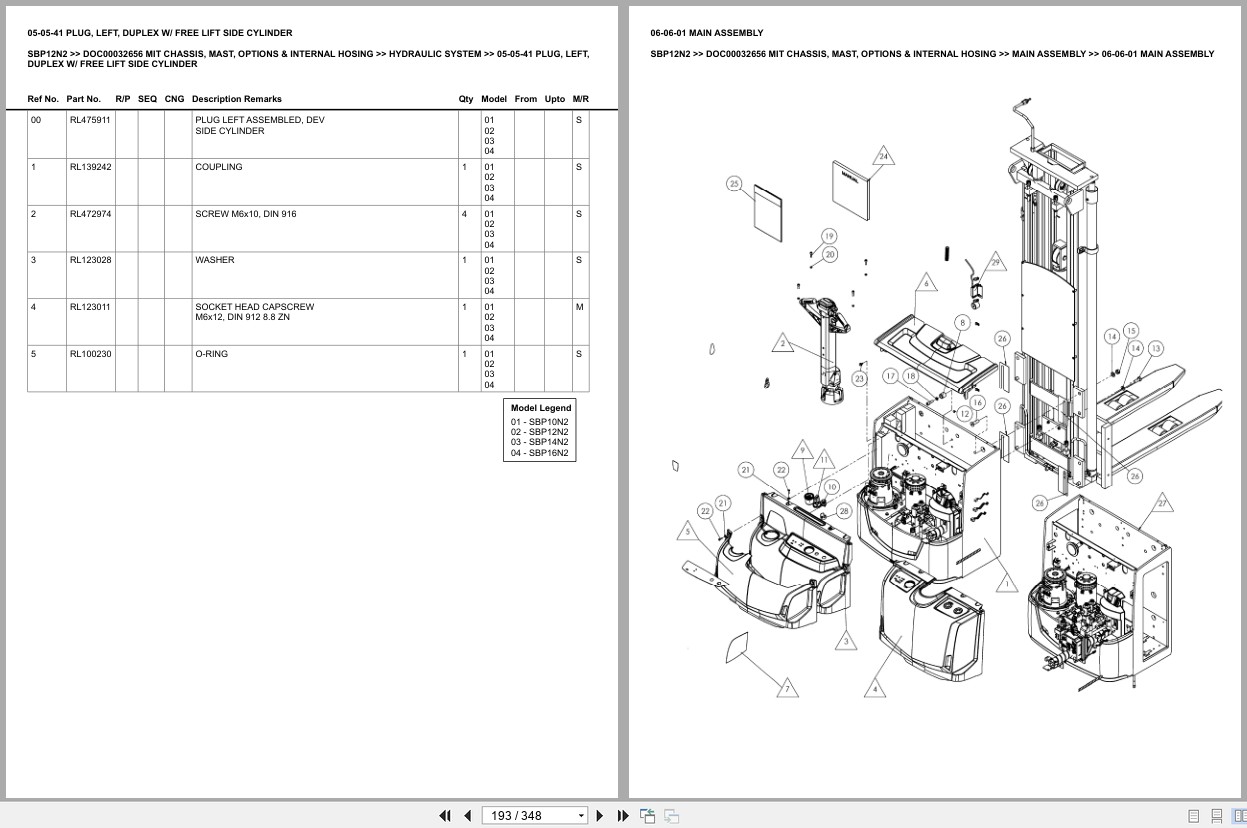Screen dimensions: 1247x828
Task: Go to the first page
Action: coord(445,816)
